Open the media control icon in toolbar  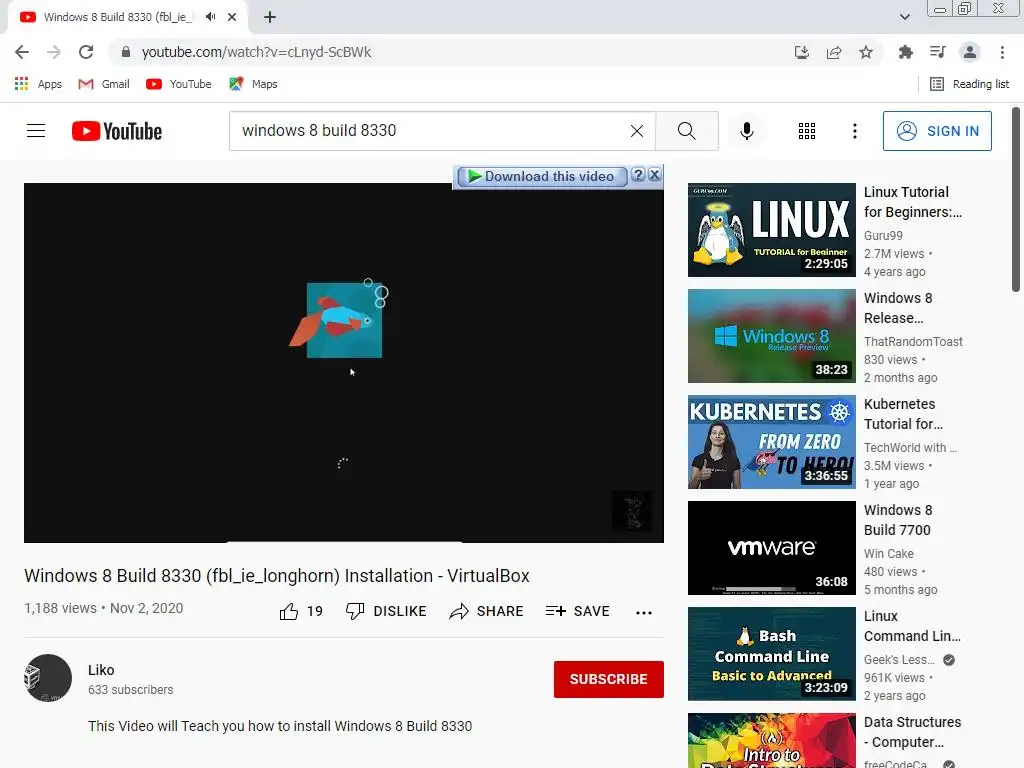click(938, 52)
